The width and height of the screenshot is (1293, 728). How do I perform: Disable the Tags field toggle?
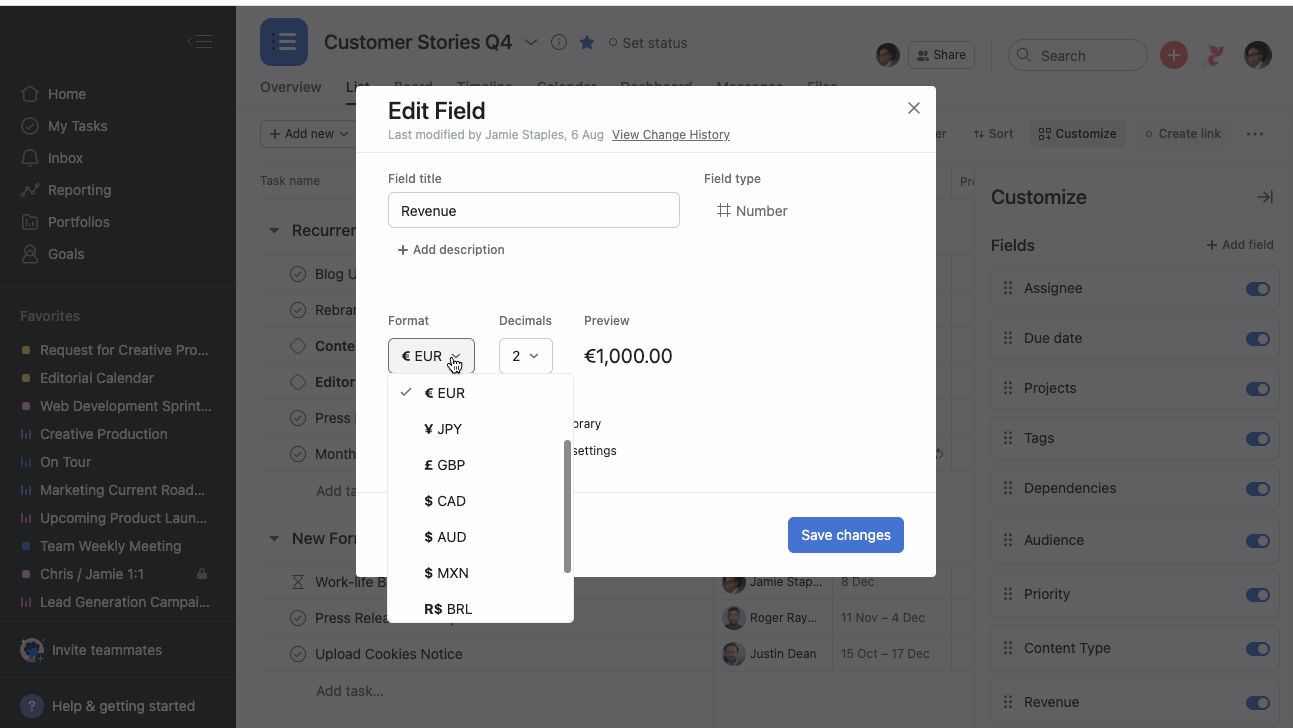(1257, 438)
